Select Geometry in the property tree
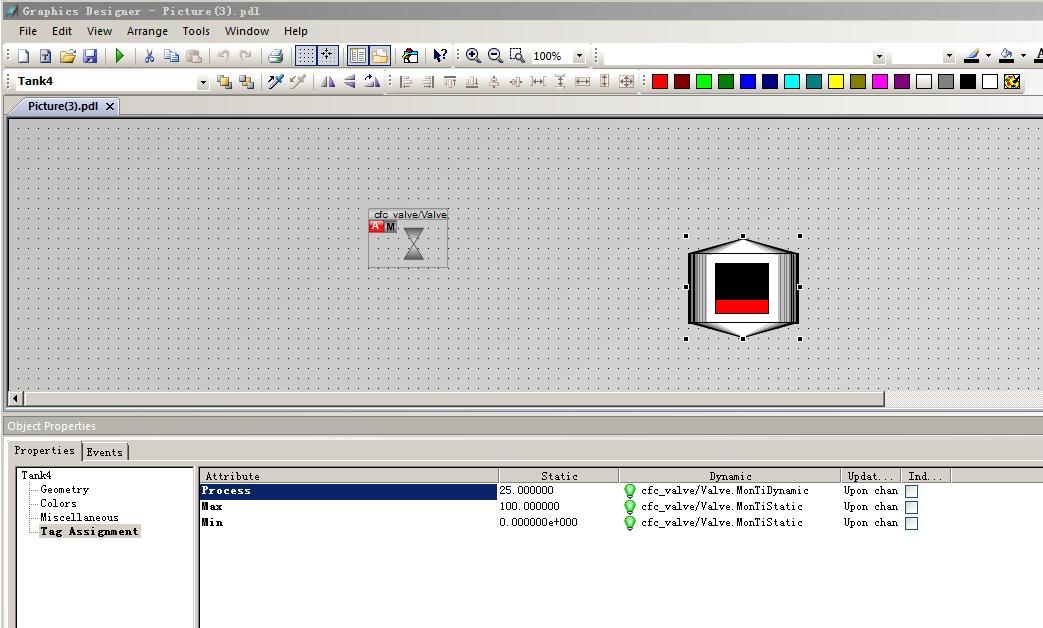 pos(64,490)
